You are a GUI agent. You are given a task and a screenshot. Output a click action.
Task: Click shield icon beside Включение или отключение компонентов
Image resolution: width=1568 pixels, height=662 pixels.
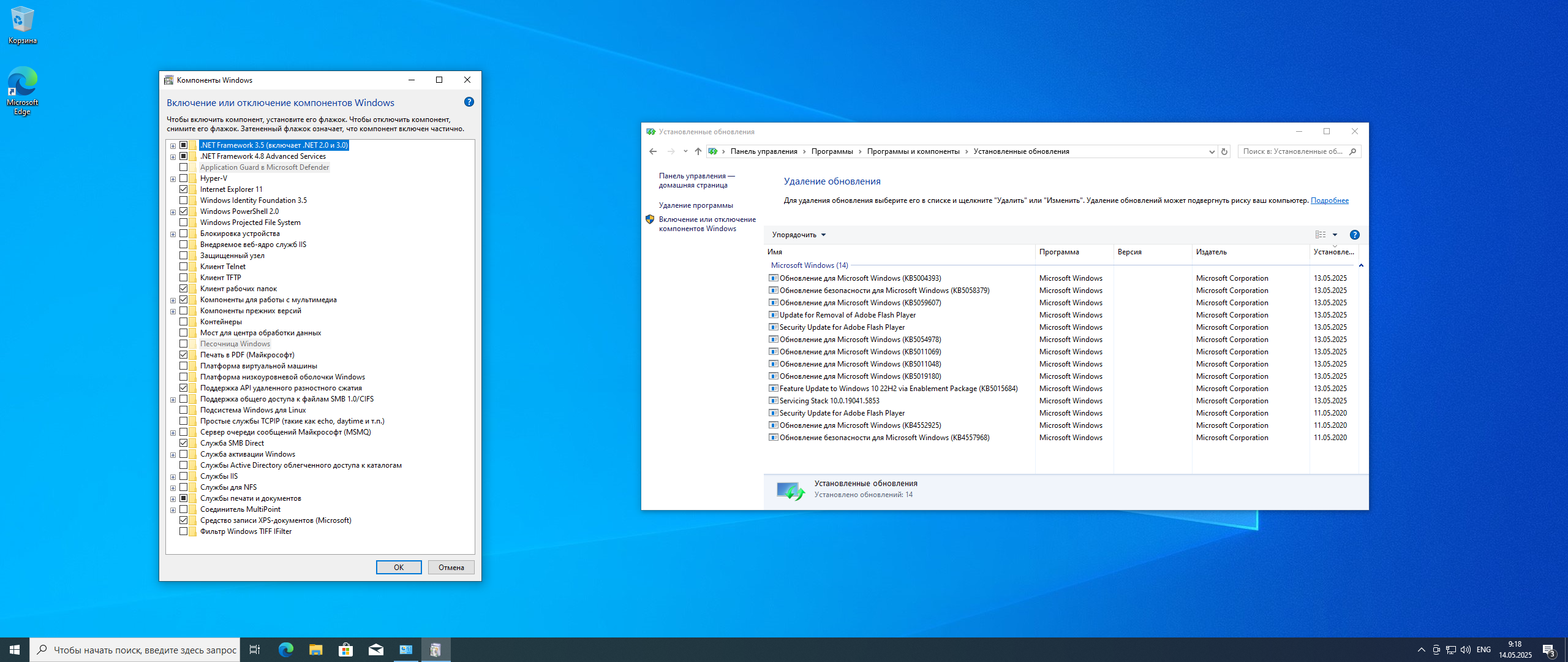pyautogui.click(x=650, y=219)
